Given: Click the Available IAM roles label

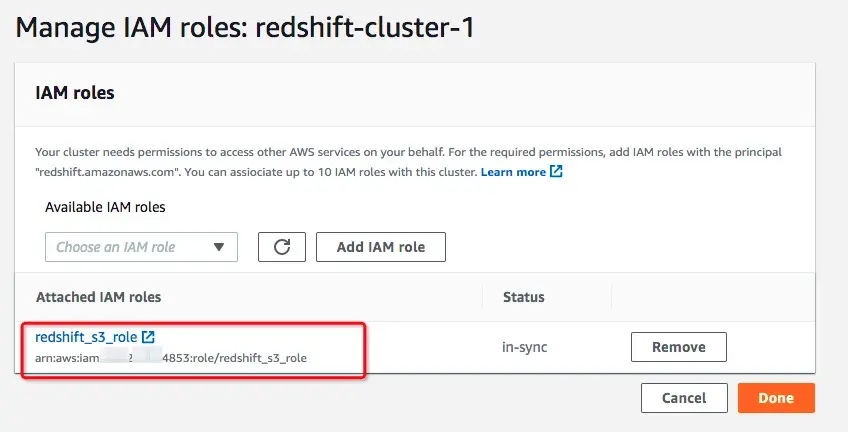Looking at the screenshot, I should (x=105, y=207).
